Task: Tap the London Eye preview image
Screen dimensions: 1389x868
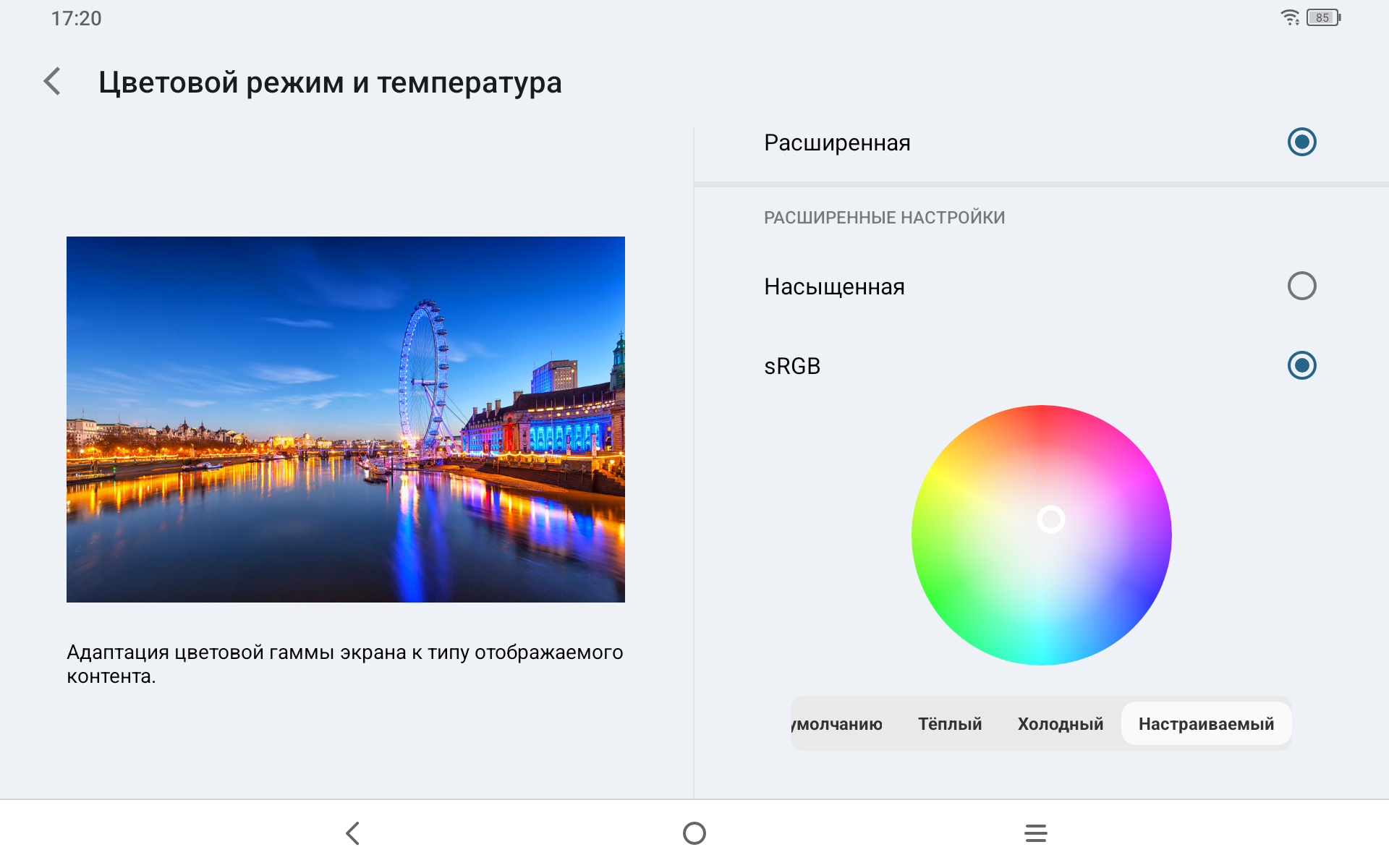Action: (345, 420)
